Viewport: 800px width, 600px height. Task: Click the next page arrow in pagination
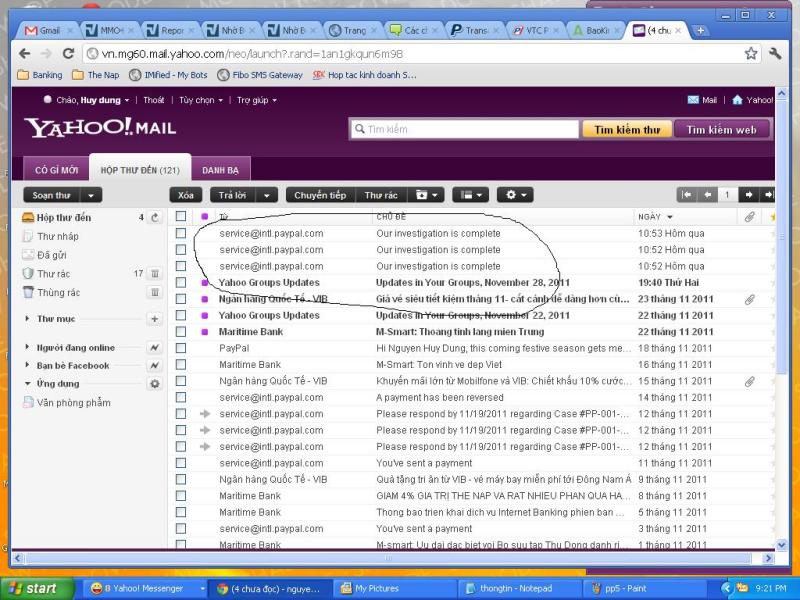[748, 195]
